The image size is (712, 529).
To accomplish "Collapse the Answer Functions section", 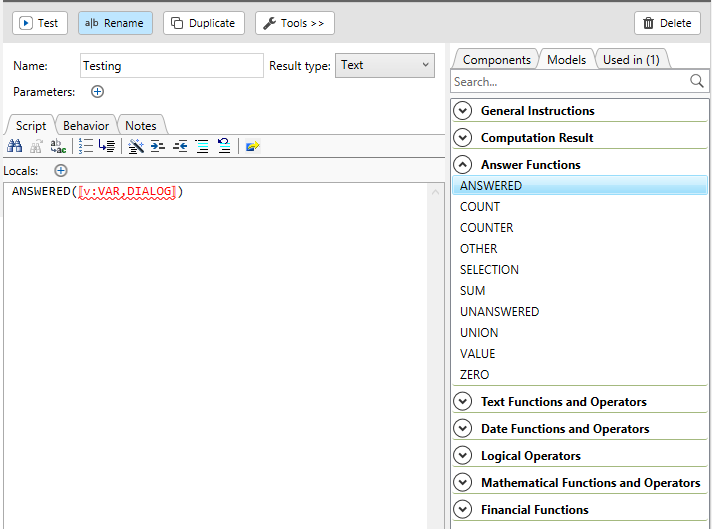I will click(x=463, y=165).
